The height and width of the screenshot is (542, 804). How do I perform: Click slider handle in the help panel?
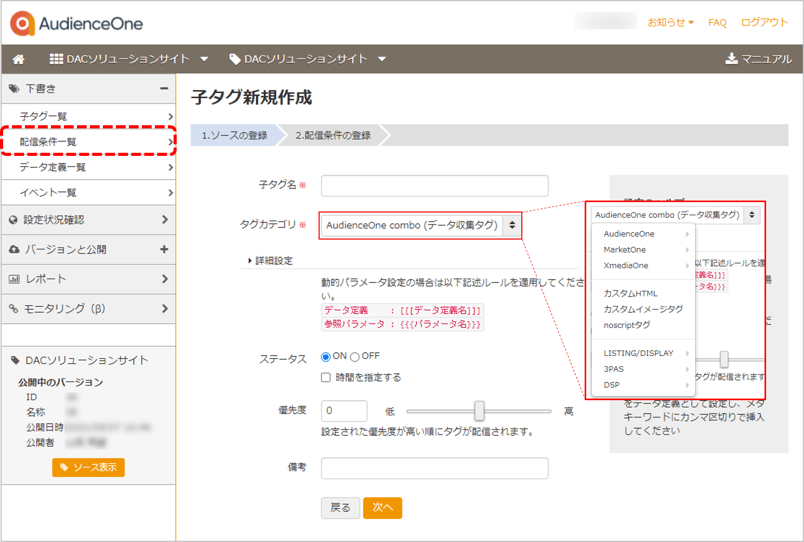tap(723, 359)
